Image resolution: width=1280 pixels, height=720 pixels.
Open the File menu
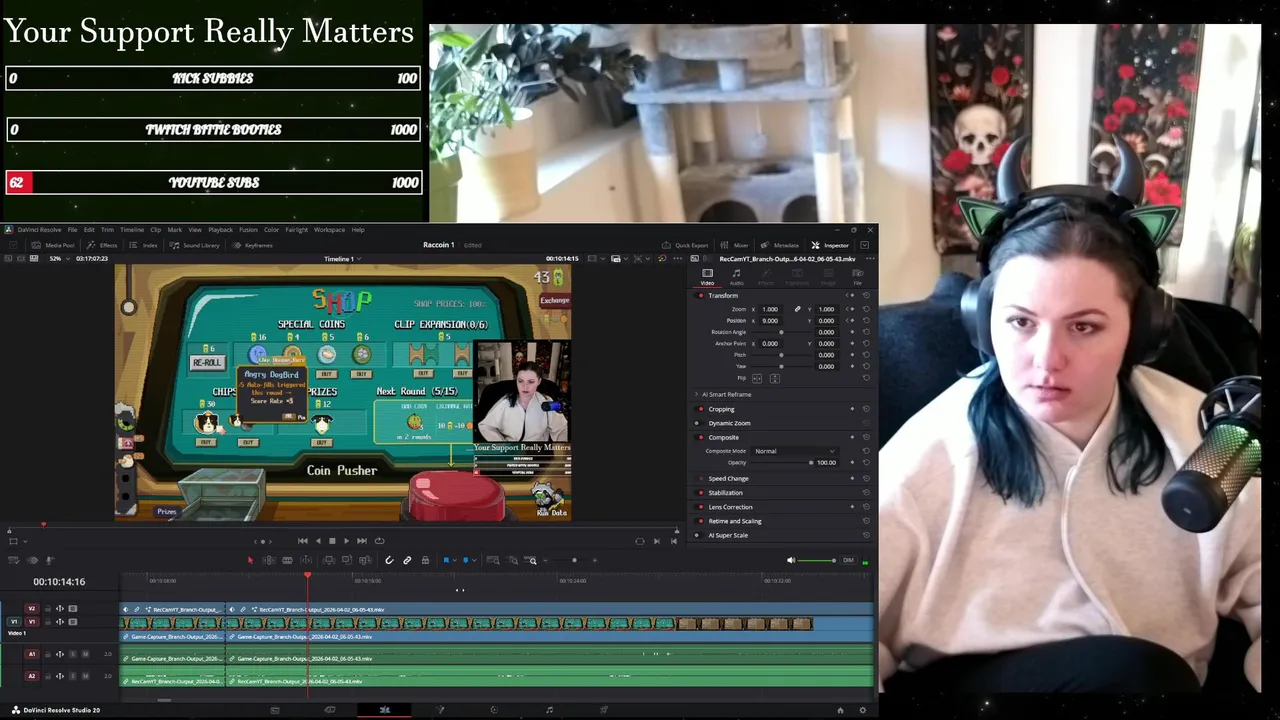point(72,230)
